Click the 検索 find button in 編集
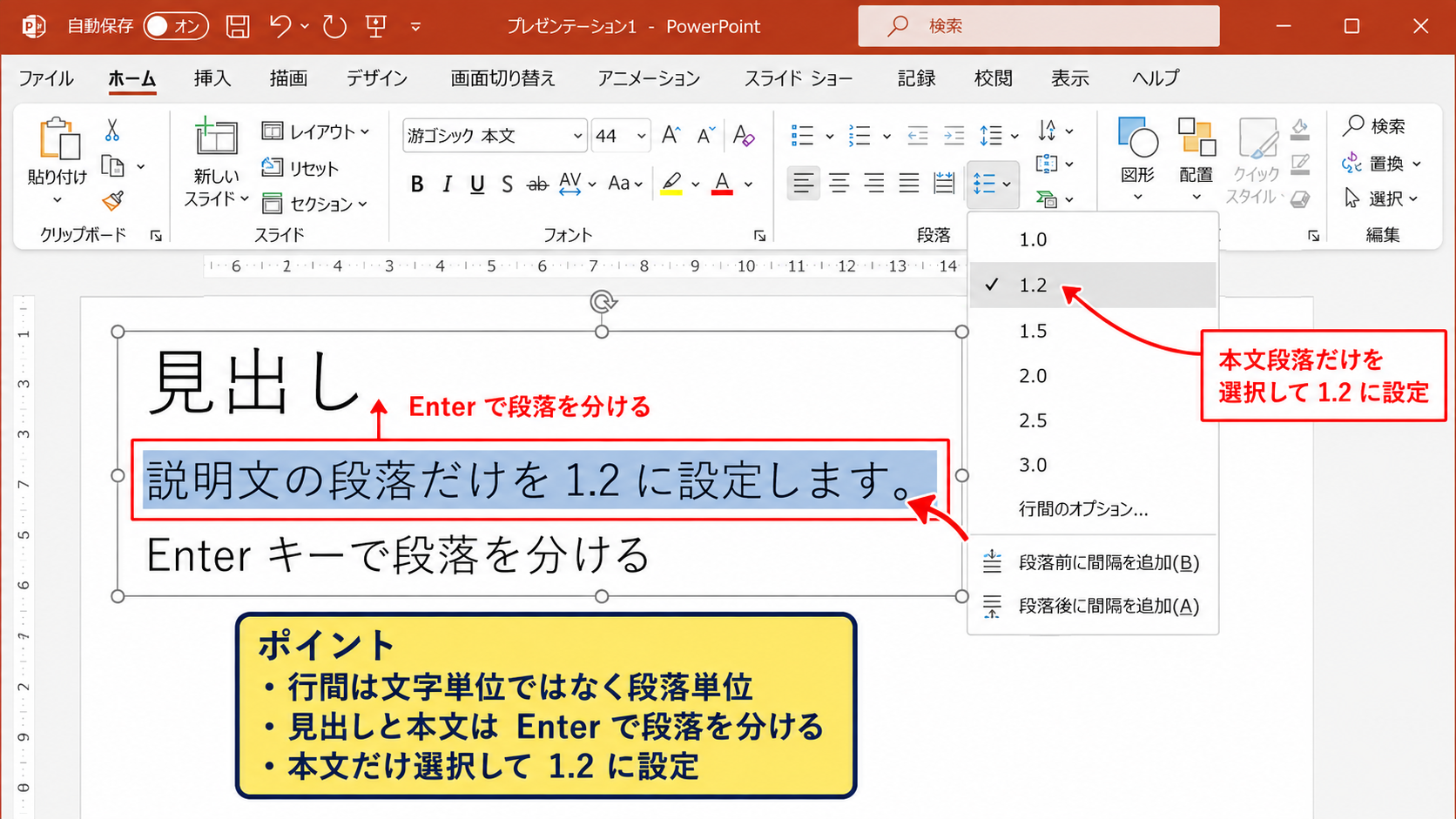 click(1375, 126)
